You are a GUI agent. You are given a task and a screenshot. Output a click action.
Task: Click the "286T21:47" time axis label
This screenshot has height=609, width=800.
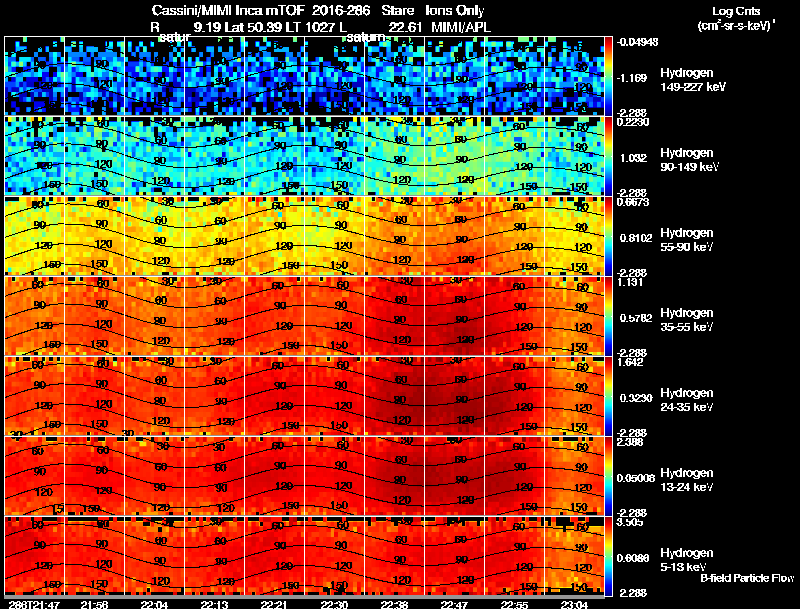point(35,604)
